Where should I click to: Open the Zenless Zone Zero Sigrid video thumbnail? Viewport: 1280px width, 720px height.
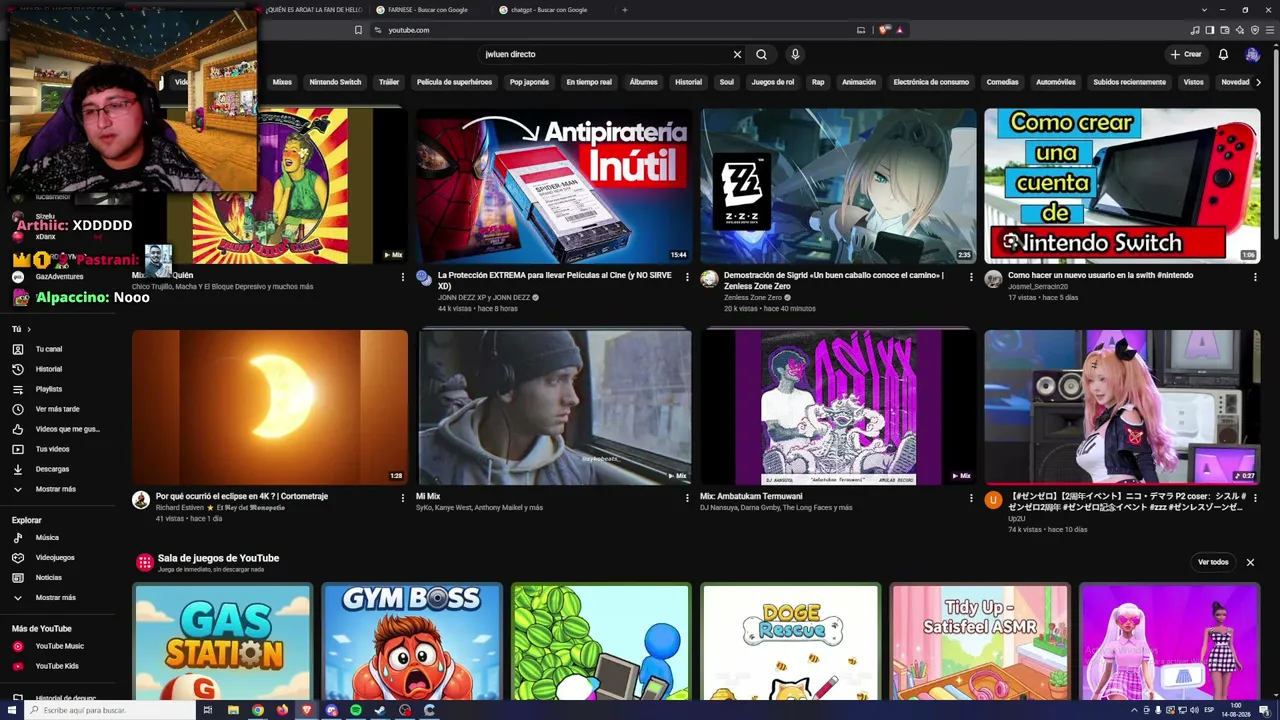838,186
